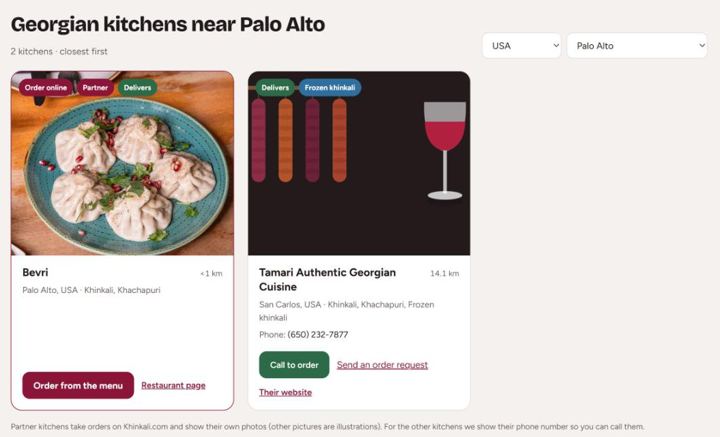Click Order from the menu button
The height and width of the screenshot is (437, 720).
pyautogui.click(x=78, y=385)
